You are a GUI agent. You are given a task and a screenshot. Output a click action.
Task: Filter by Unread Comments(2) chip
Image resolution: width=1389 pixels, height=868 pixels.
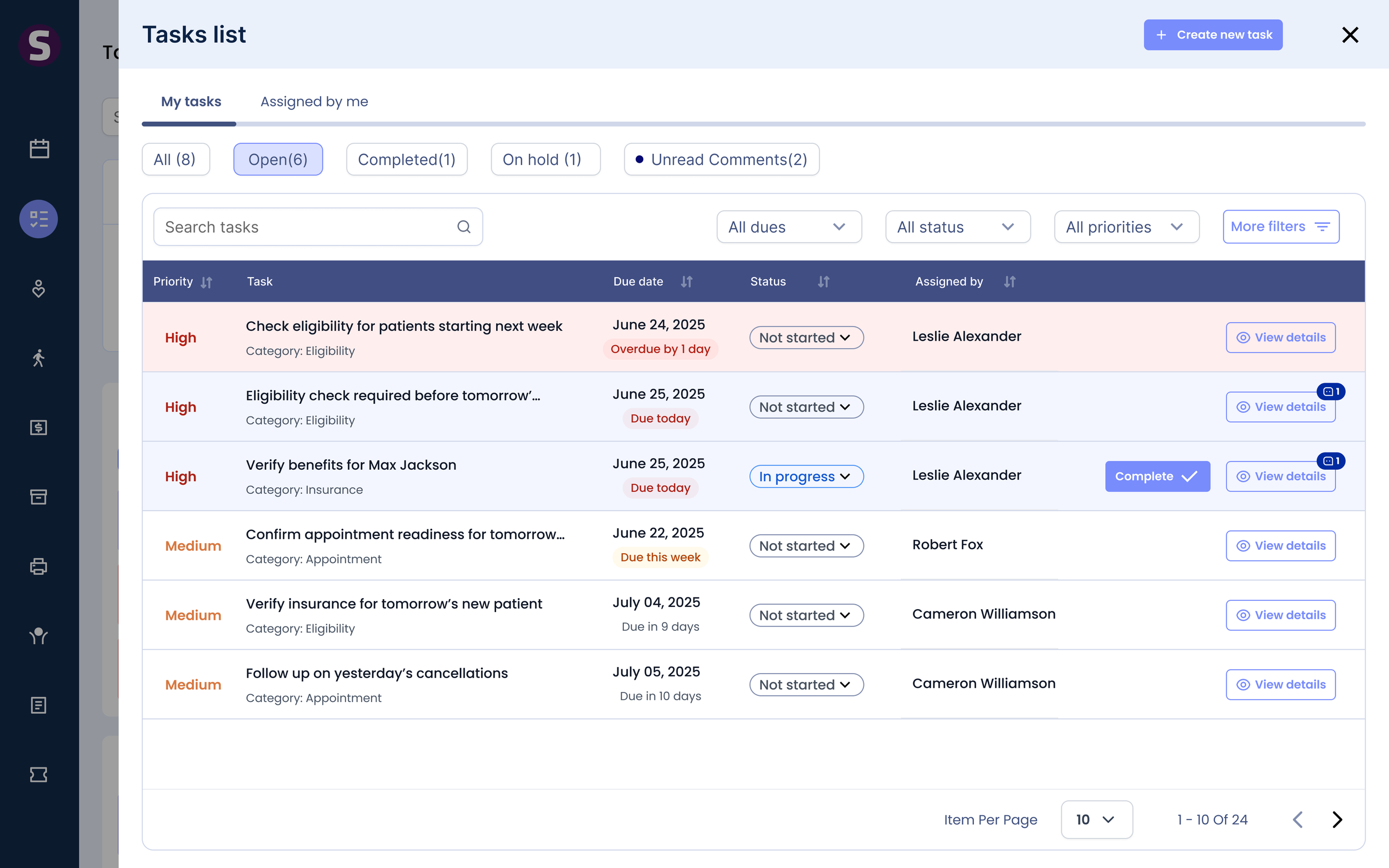721,159
